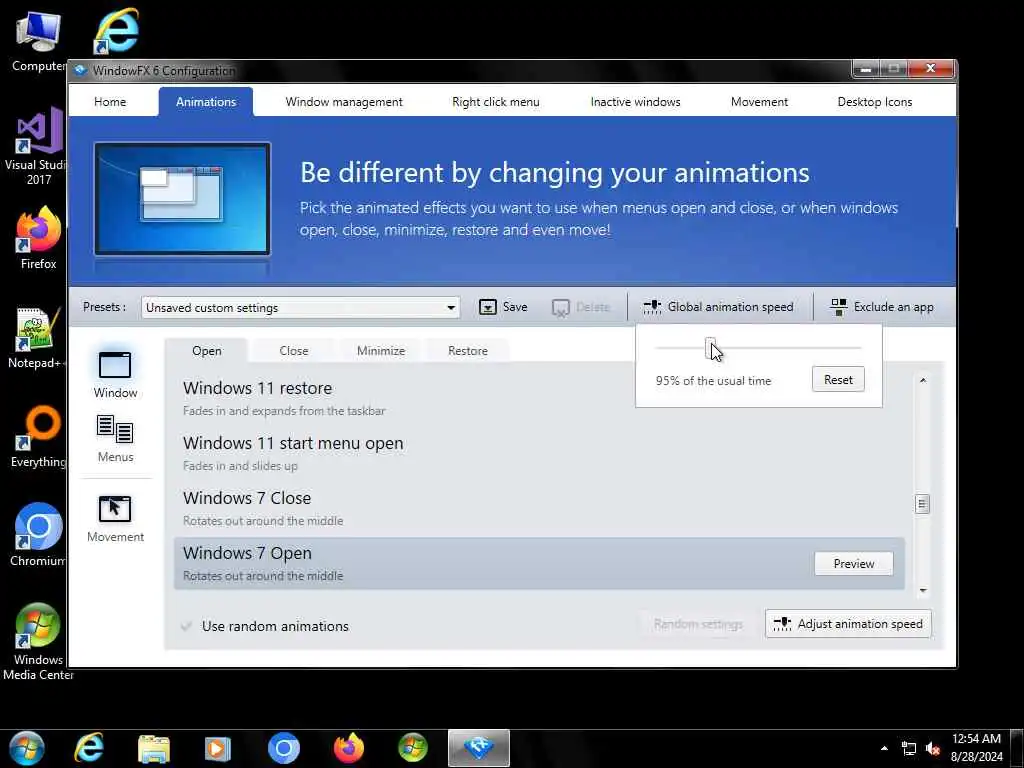
Task: Select the Restore animation sub-tab
Action: [x=468, y=351]
